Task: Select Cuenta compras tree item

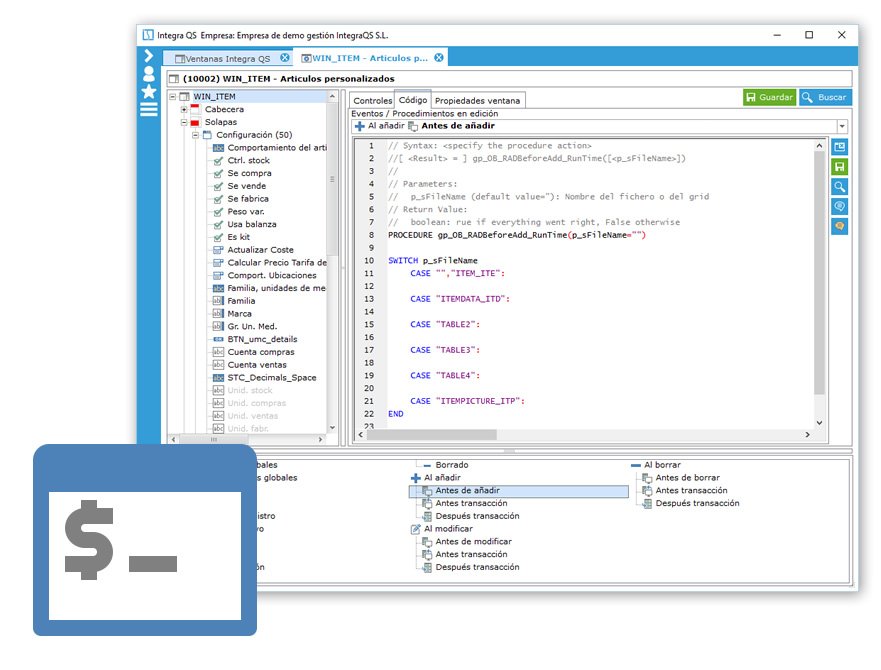Action: click(x=261, y=352)
